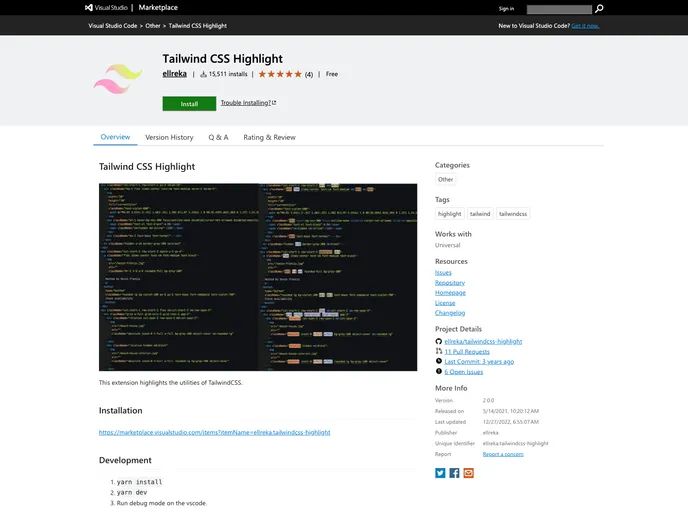Click the clock icon beside Last Commit

(438, 361)
